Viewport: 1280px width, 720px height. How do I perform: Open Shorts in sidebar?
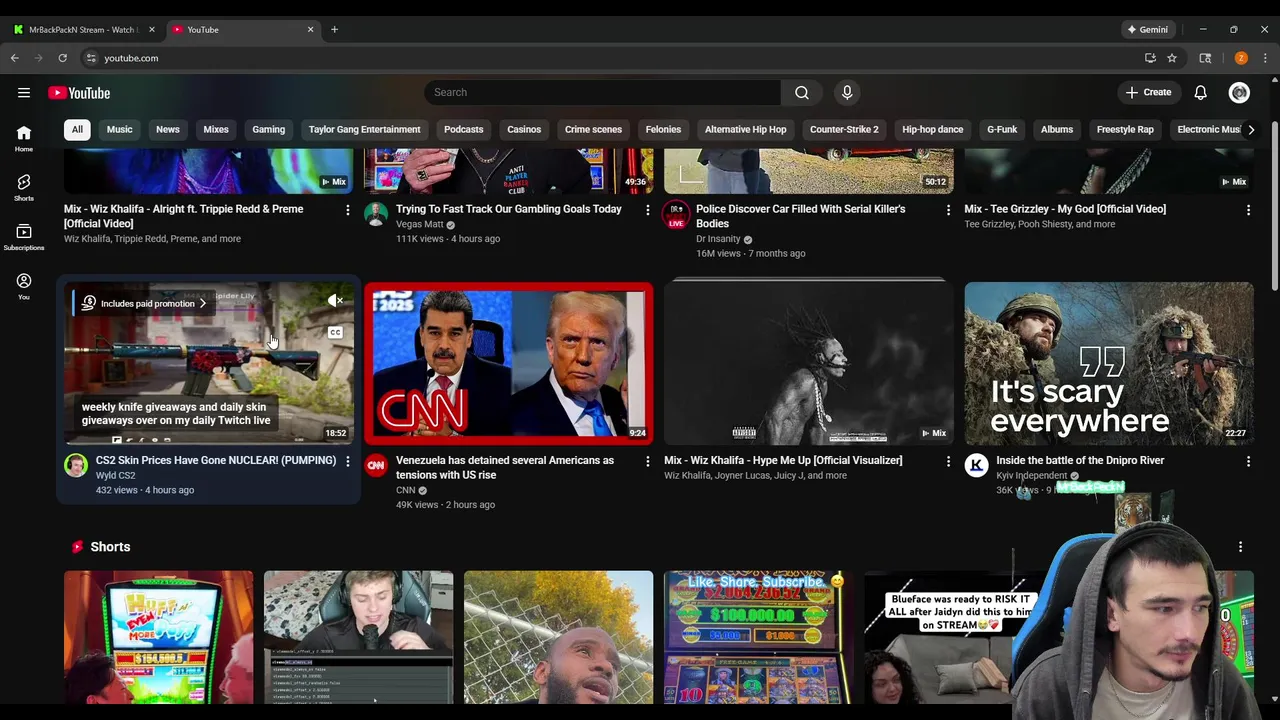24,187
